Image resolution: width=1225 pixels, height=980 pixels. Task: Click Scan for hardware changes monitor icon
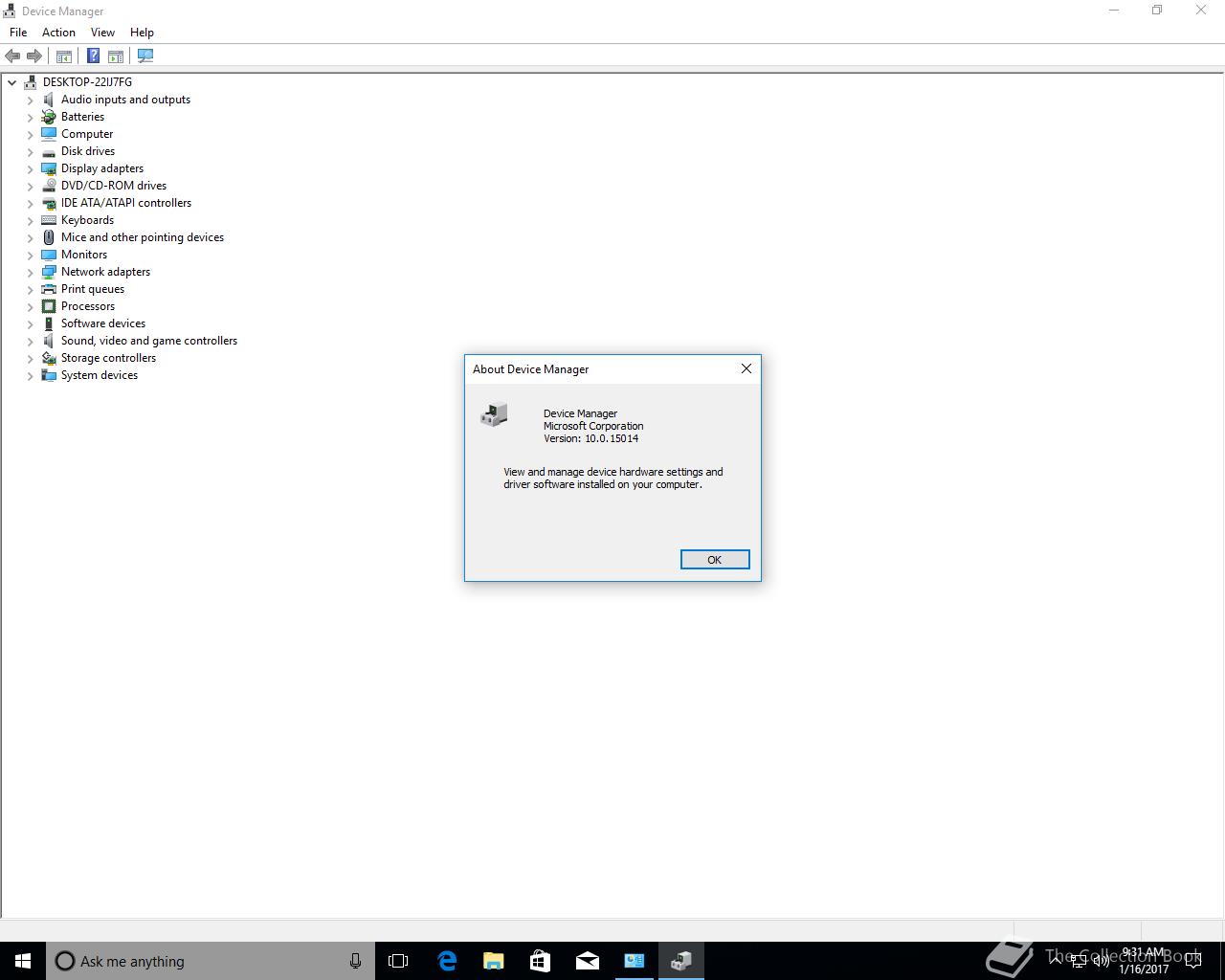coord(145,56)
